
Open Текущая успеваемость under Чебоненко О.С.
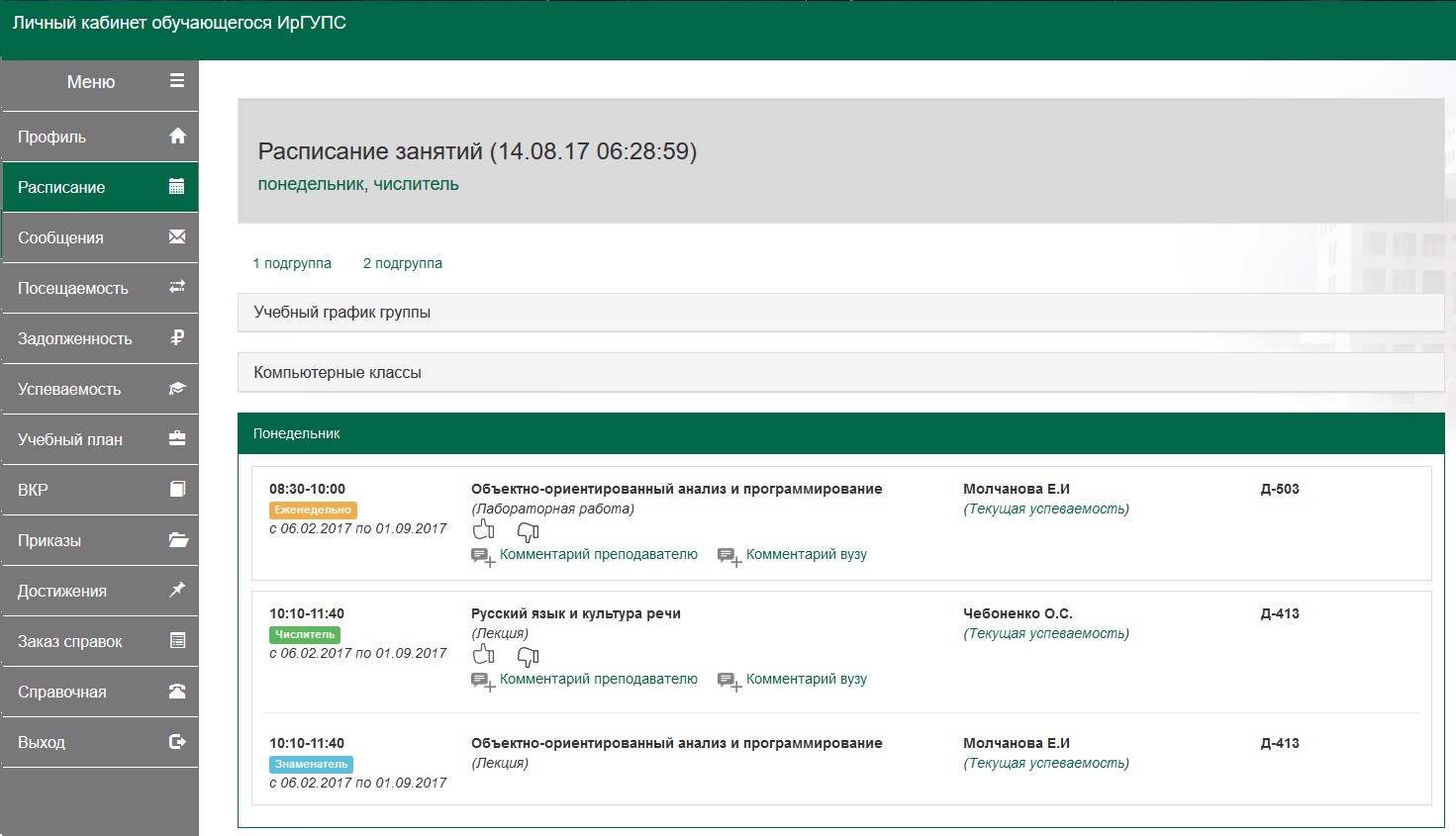1046,633
